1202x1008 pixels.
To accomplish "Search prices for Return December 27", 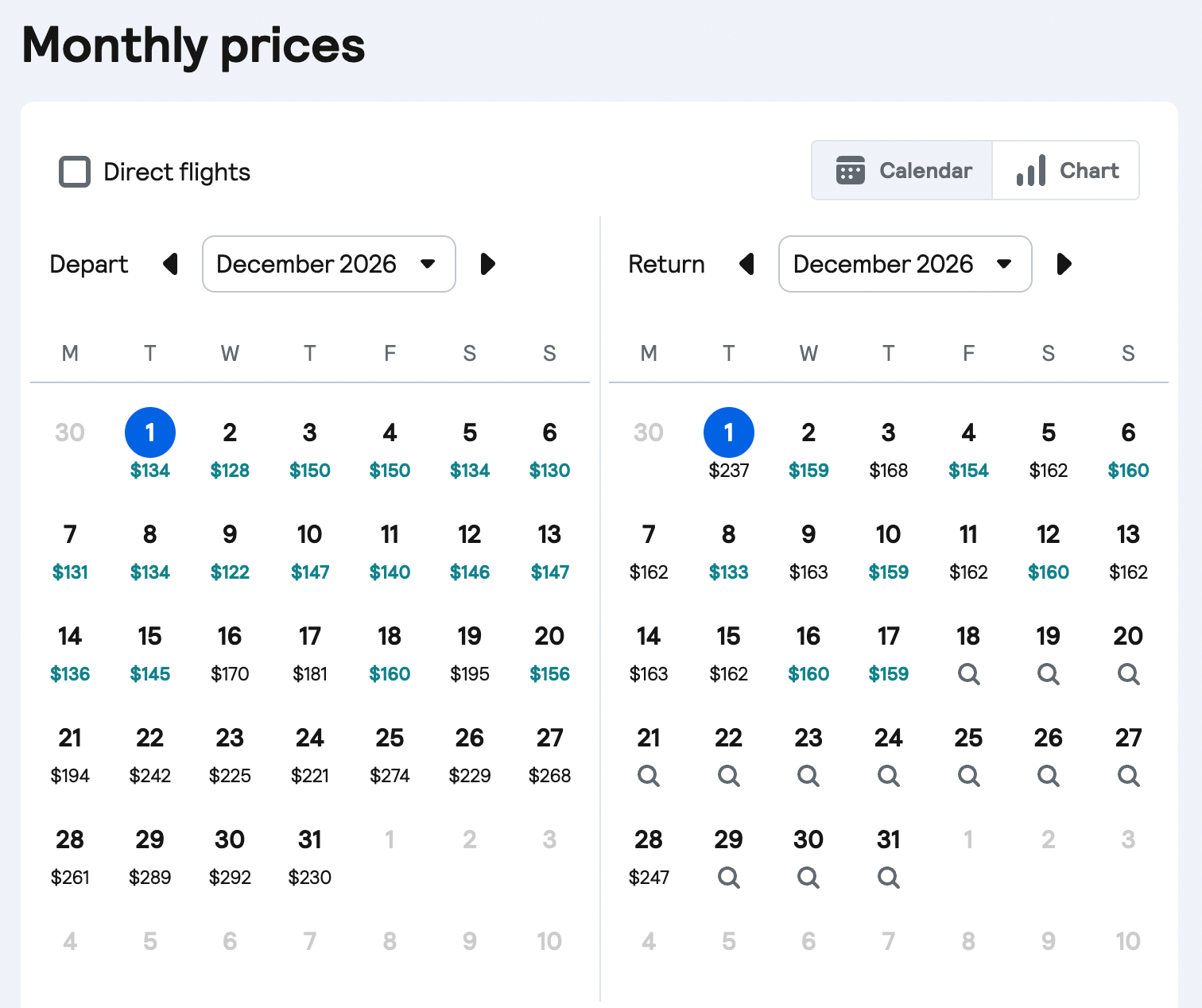I will pyautogui.click(x=1128, y=776).
